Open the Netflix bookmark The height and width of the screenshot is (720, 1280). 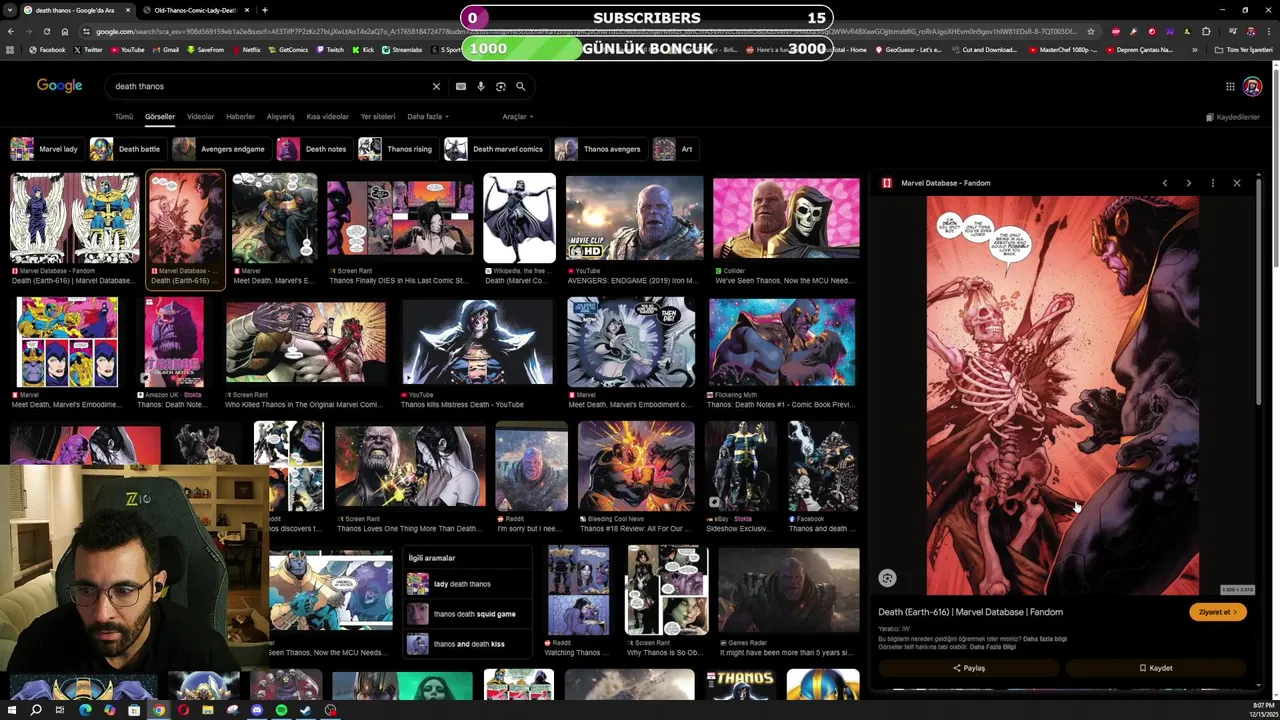(246, 49)
